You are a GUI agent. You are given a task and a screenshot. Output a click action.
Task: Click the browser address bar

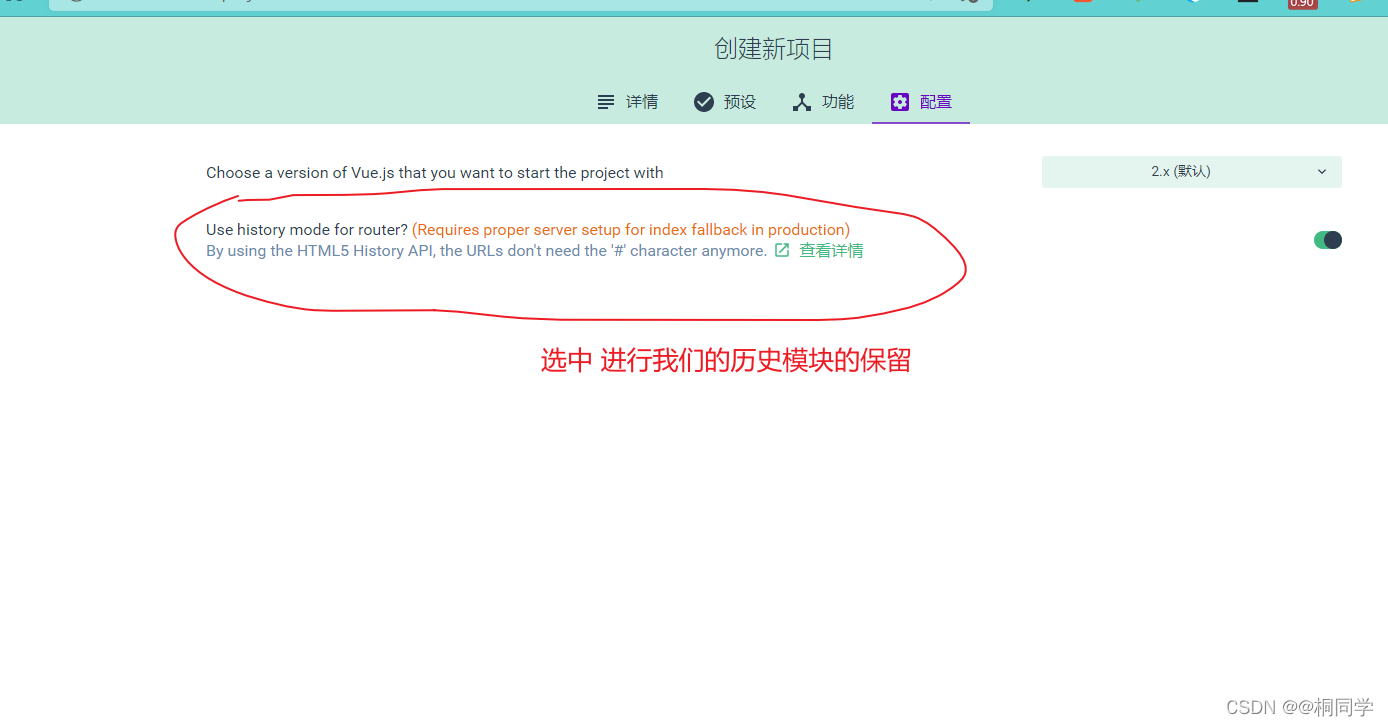click(520, 4)
